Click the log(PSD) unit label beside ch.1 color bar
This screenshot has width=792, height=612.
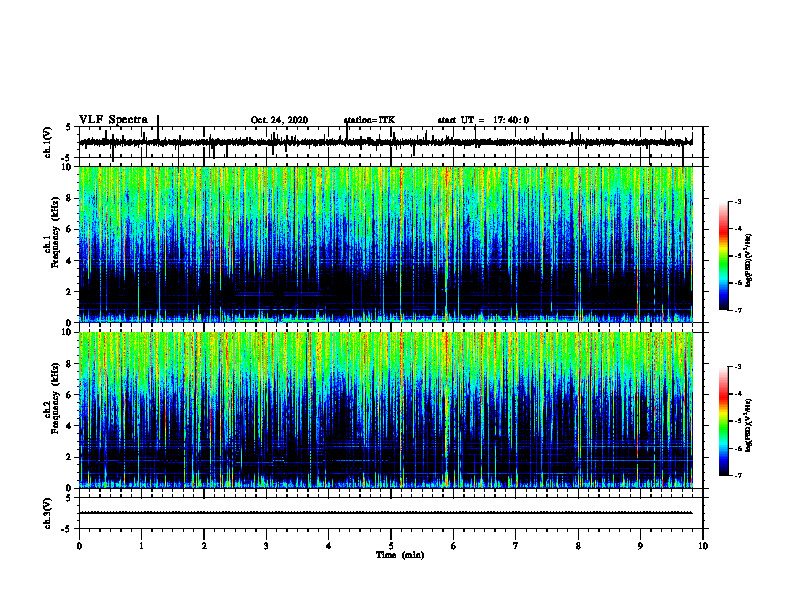coord(749,261)
